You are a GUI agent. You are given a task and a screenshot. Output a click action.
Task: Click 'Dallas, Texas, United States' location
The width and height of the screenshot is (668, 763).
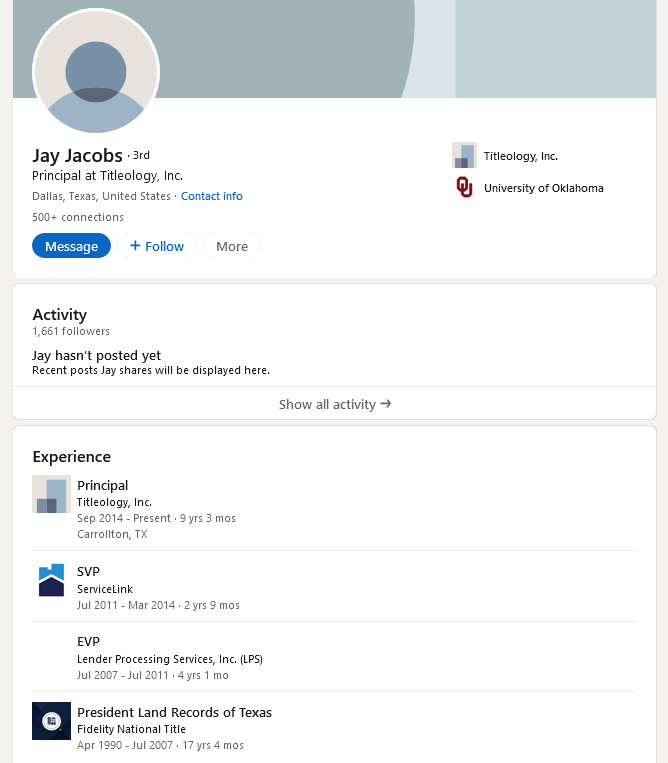(x=101, y=196)
